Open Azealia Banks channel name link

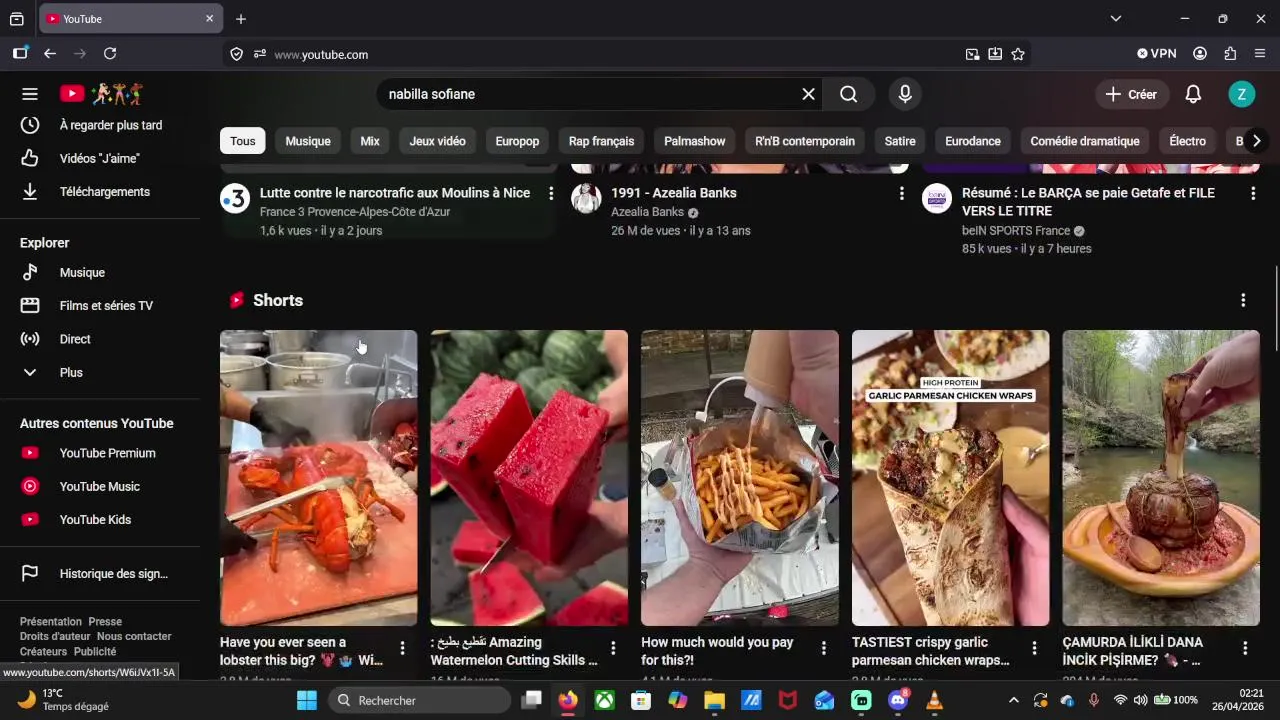tap(647, 212)
